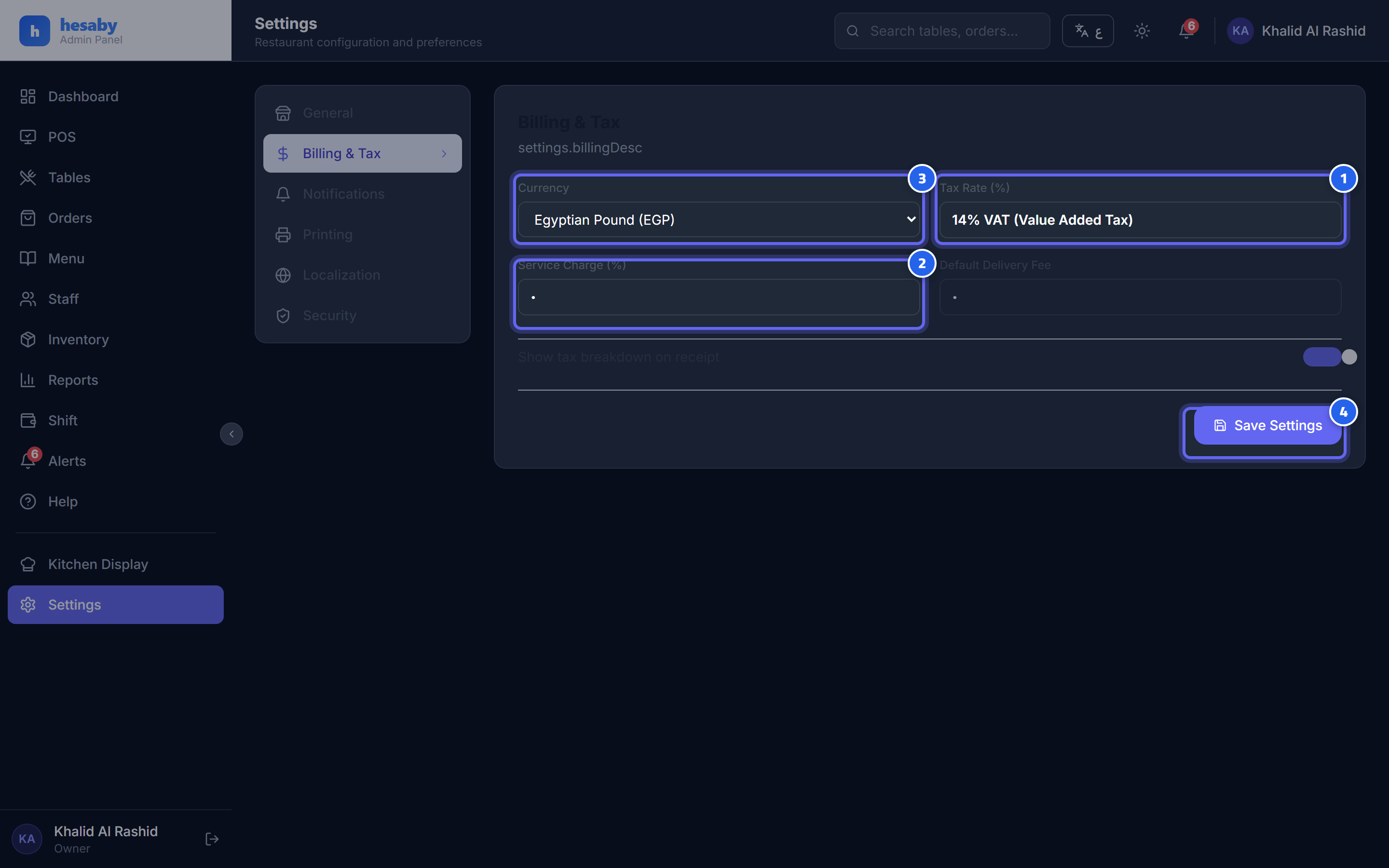Click the Printing printer icon

pos(283,235)
